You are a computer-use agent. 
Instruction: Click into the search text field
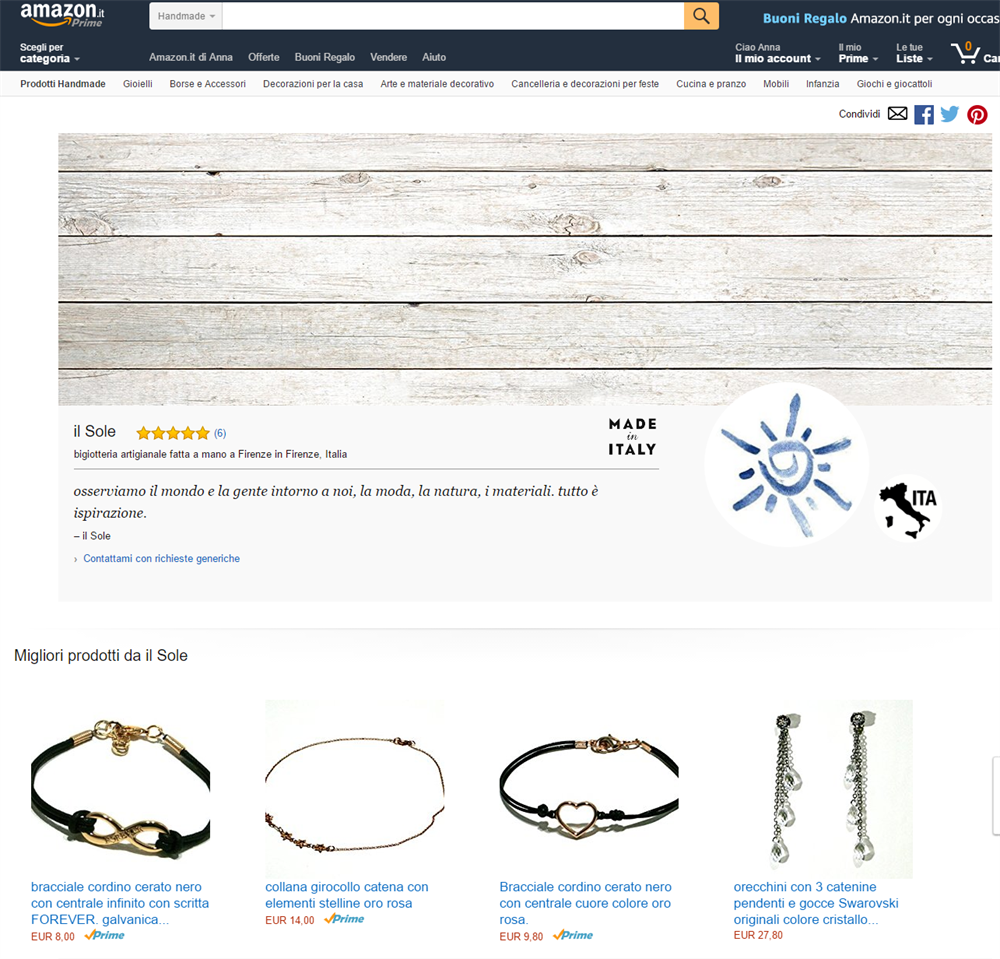pos(453,16)
